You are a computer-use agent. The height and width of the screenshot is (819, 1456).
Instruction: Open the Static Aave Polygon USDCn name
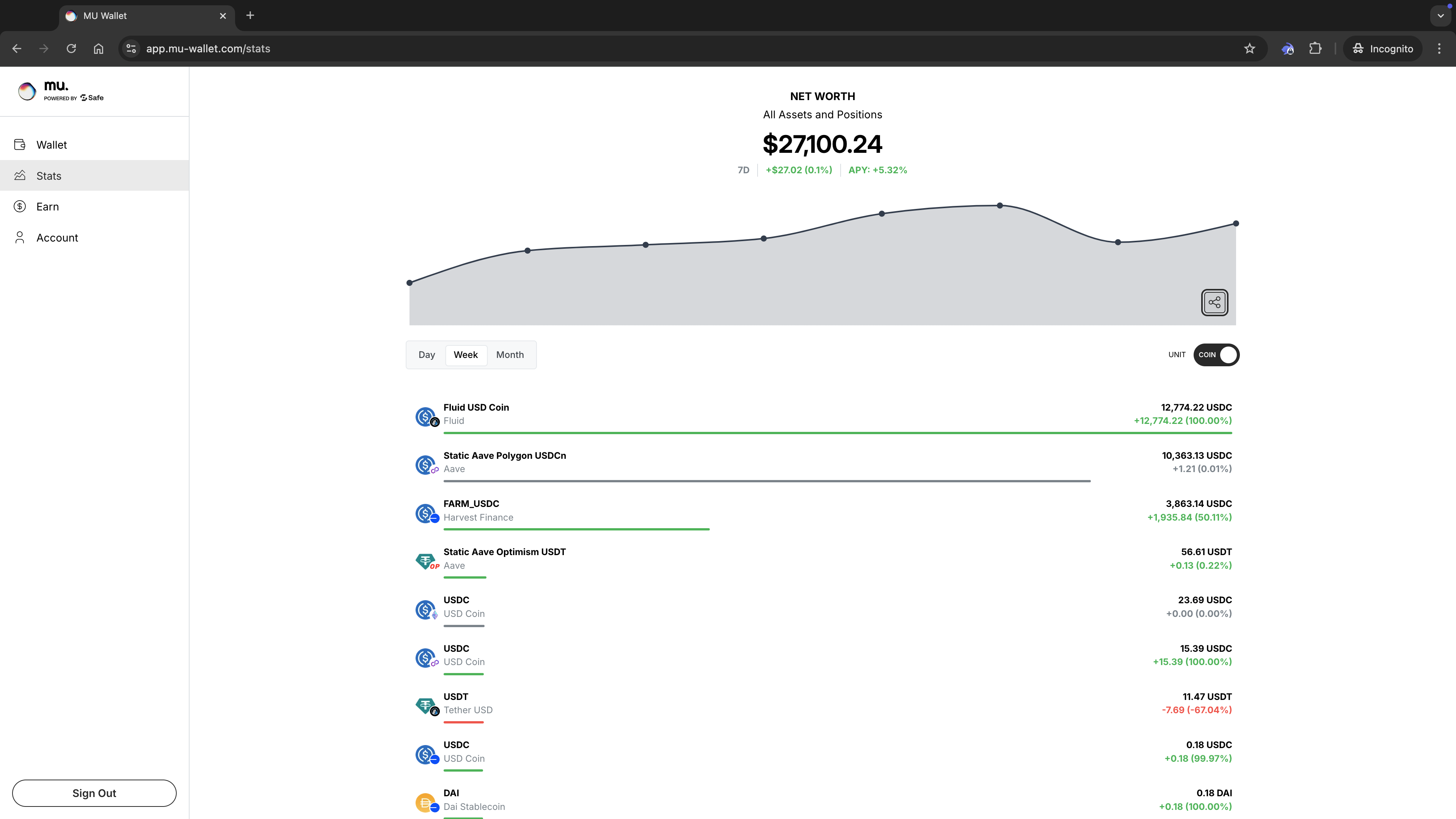[x=505, y=455]
